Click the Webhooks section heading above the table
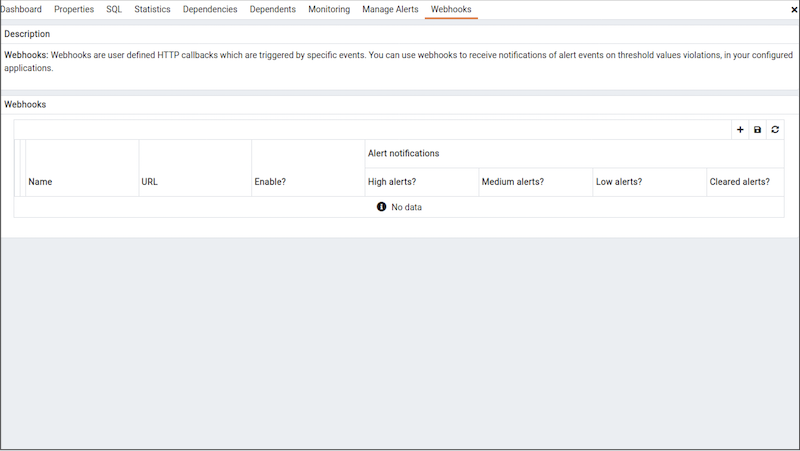This screenshot has height=451, width=800. (25, 105)
